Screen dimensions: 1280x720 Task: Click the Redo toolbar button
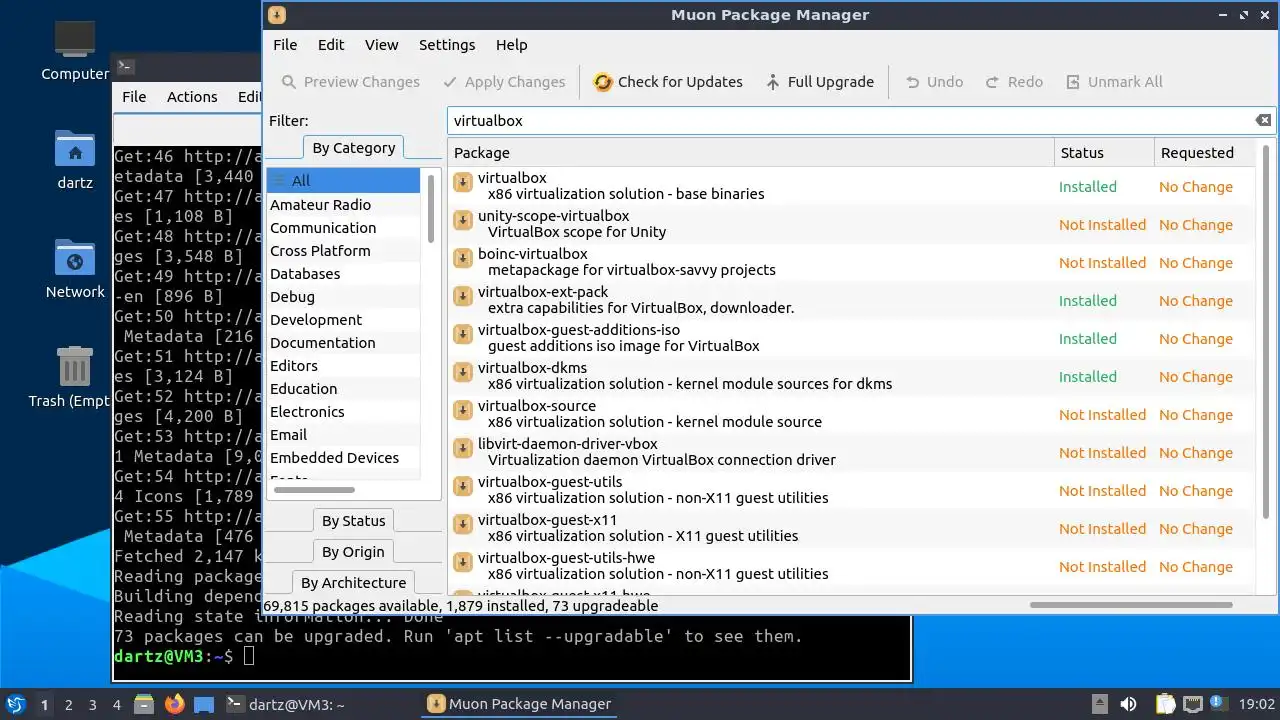click(x=1014, y=82)
